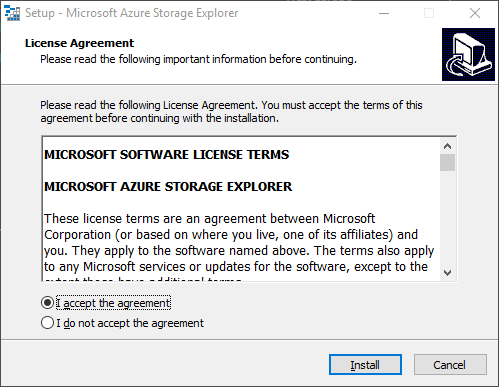
Task: Click the "MICROSOFT SOFTWARE LICENSE TERMS" heading
Action: coord(167,155)
